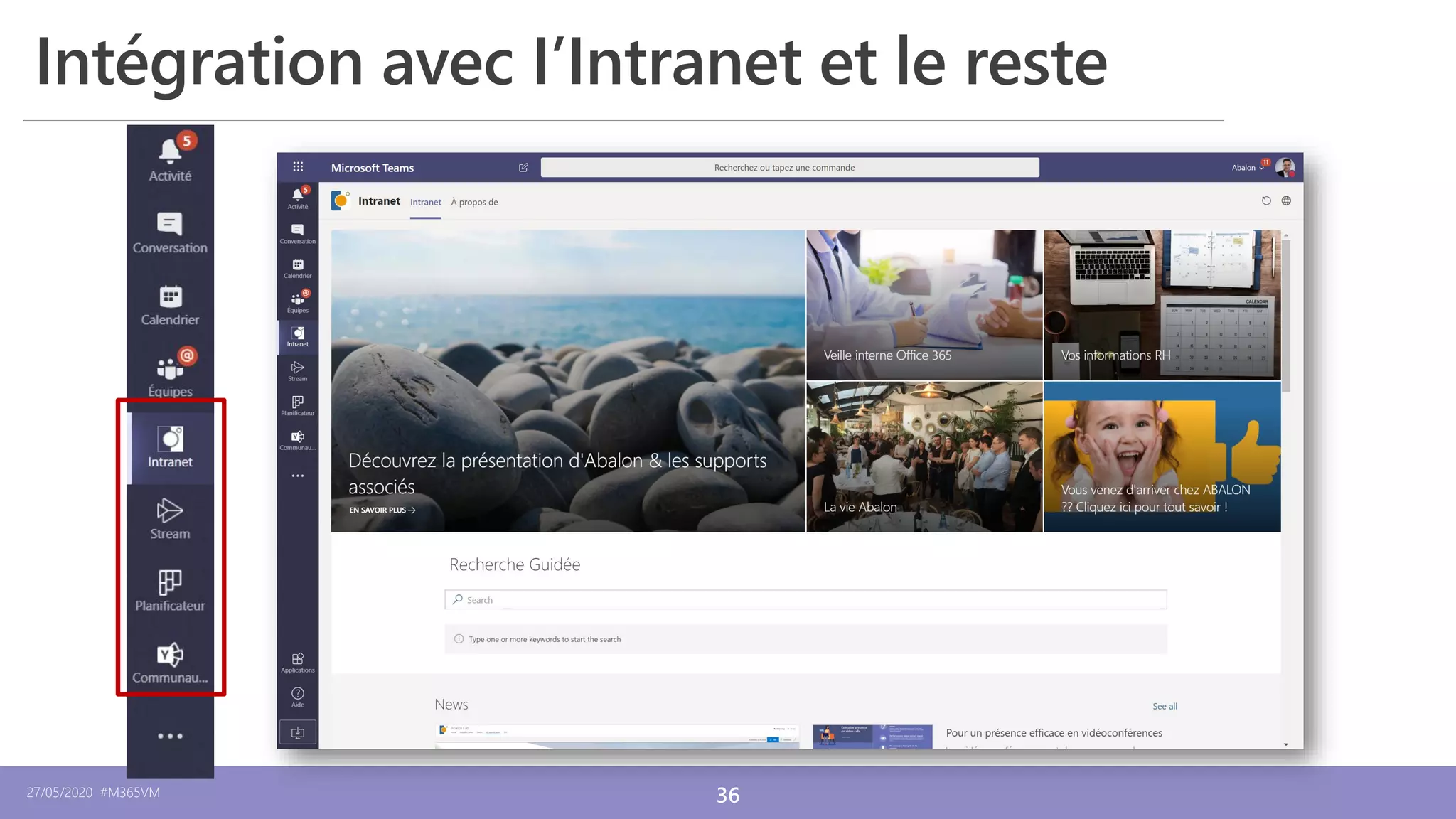Click the Activité bell in the Teams window rail
The image size is (1456, 819).
pyautogui.click(x=298, y=198)
